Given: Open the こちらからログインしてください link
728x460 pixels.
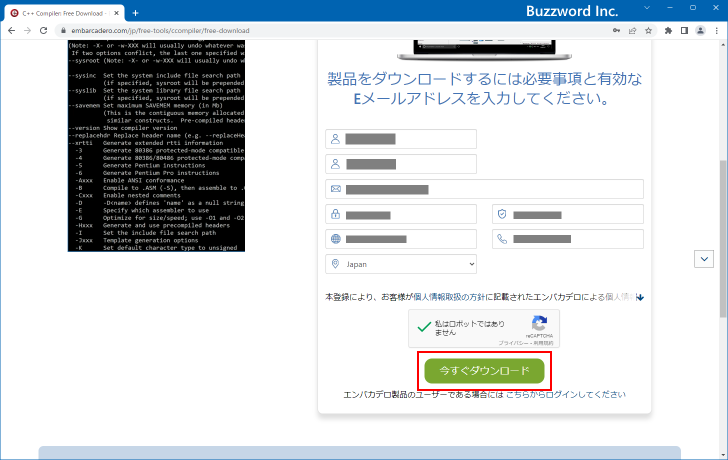Looking at the screenshot, I should pyautogui.click(x=566, y=395).
